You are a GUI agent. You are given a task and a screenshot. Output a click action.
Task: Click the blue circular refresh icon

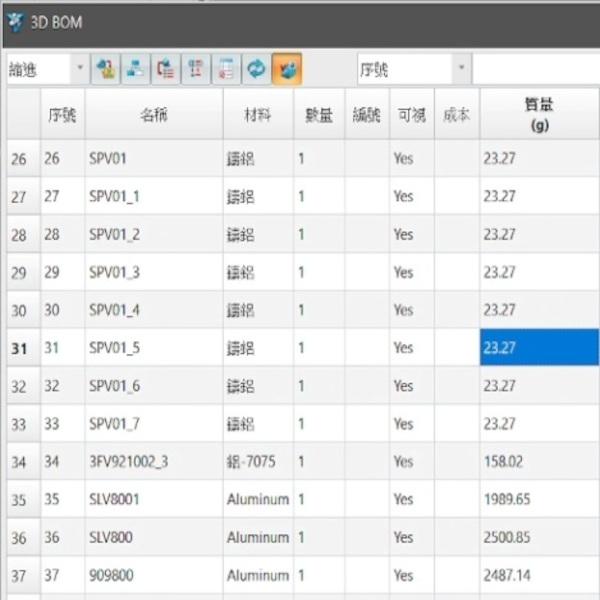click(256, 69)
